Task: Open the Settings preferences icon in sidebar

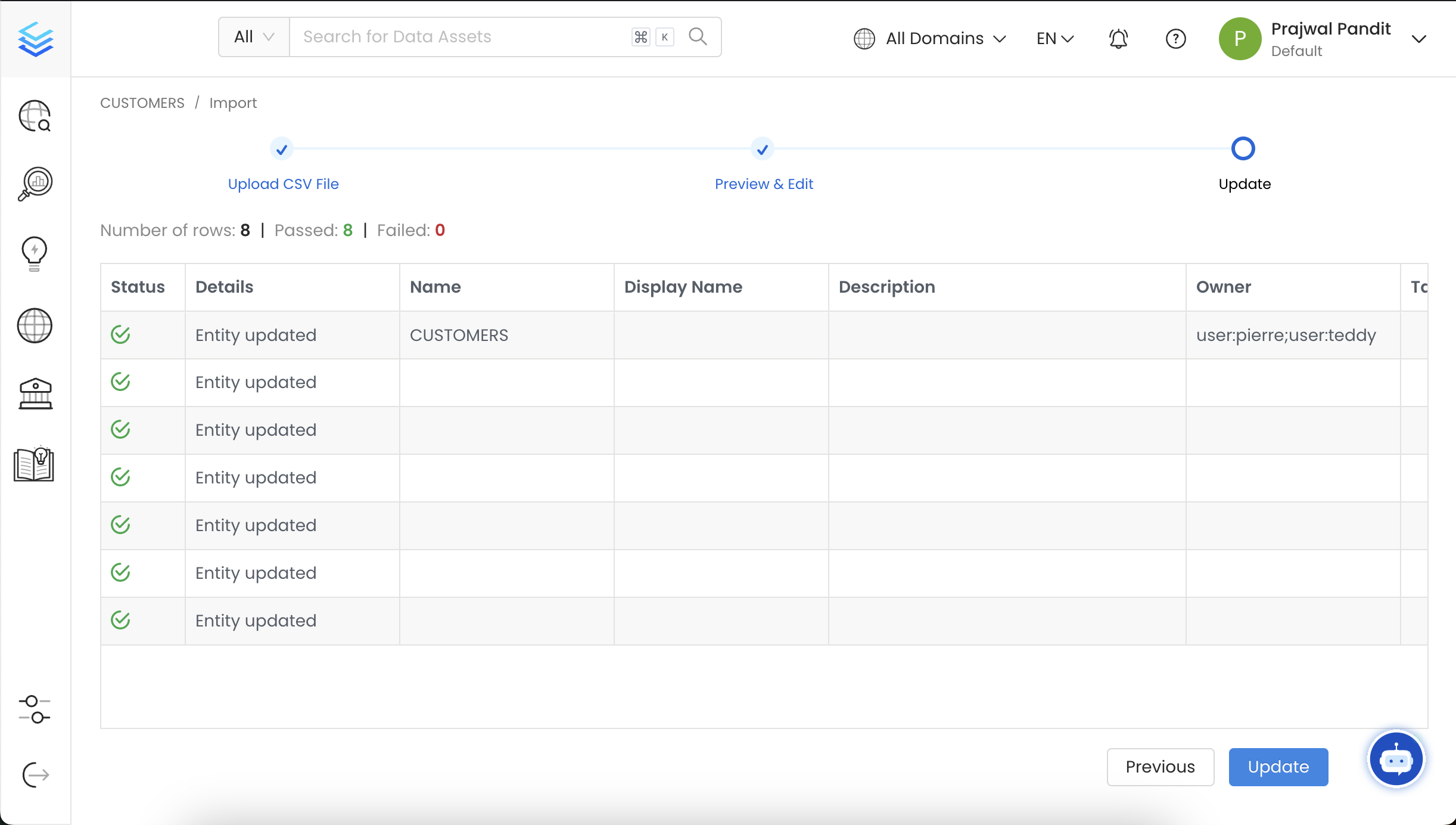Action: pyautogui.click(x=34, y=710)
